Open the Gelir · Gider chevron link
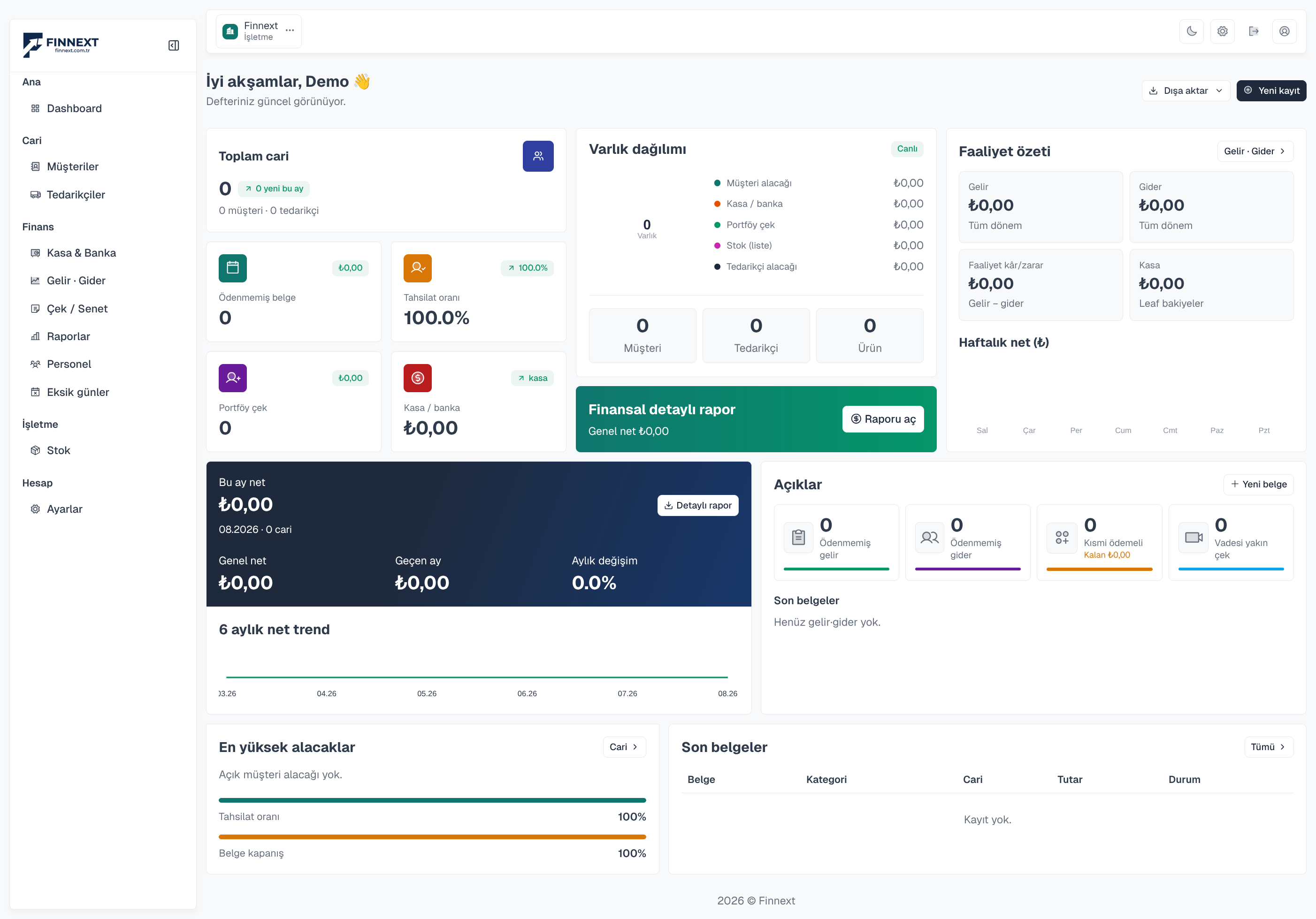1316x919 pixels. [1255, 151]
